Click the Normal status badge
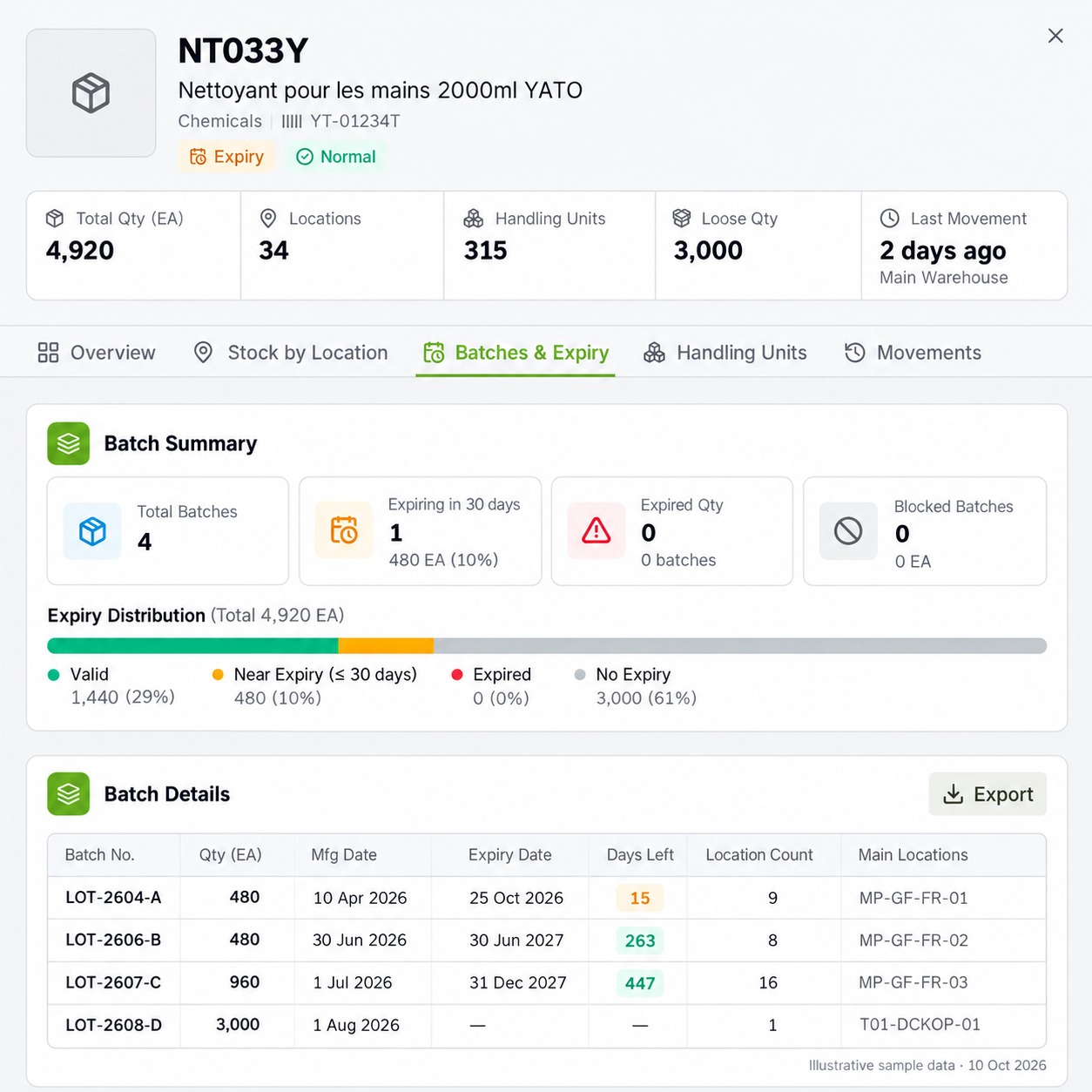Screen dimensions: 1092x1092 click(336, 157)
